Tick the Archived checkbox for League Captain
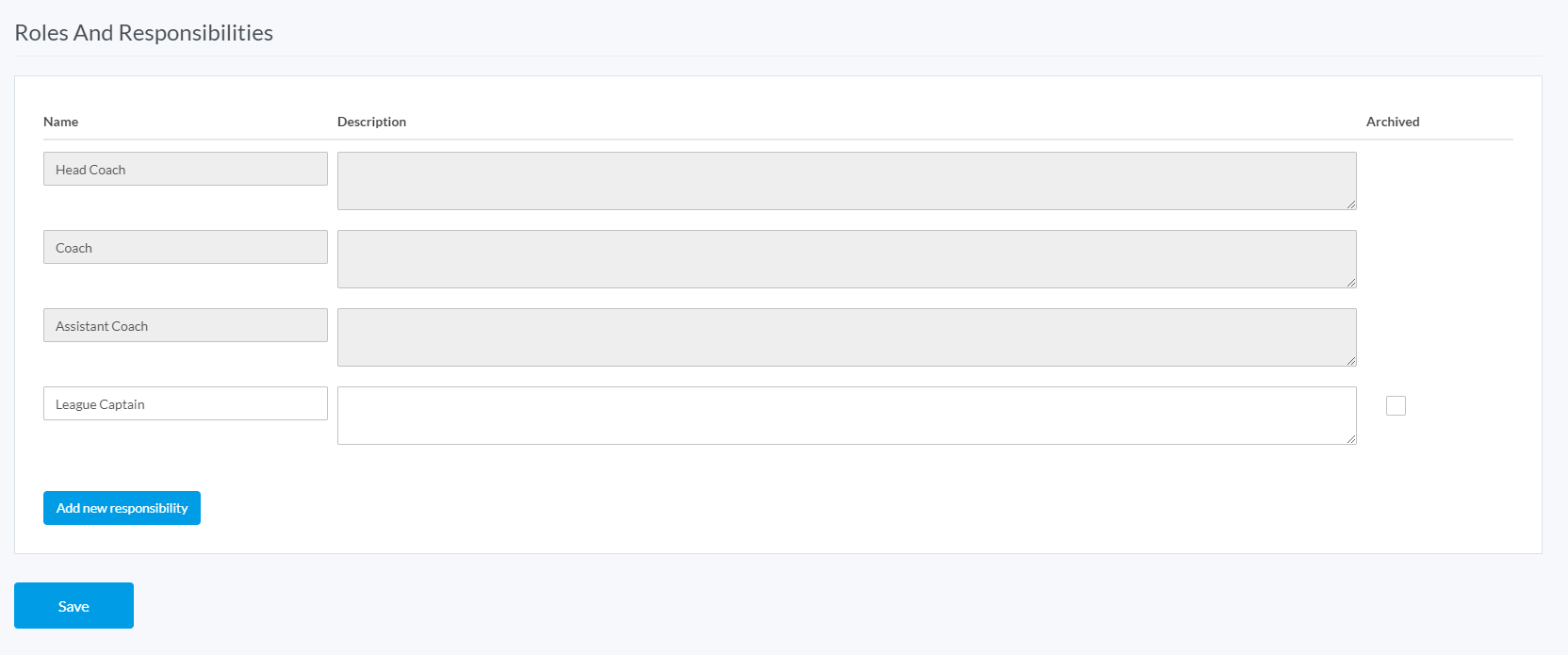Viewport: 1568px width, 655px height. 1396,405
